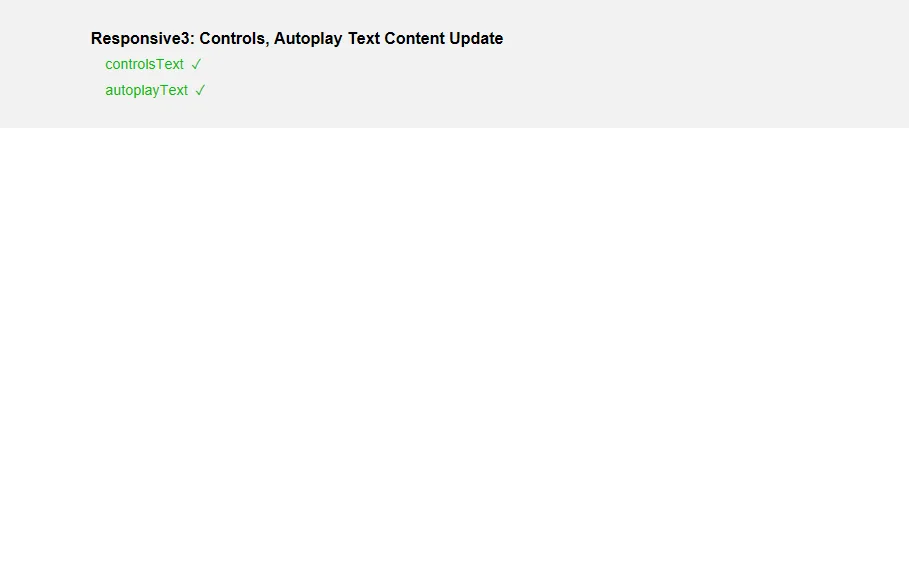The width and height of the screenshot is (909, 574).
Task: Click the "Text" ending of controlsText label
Action: pyautogui.click(x=169, y=64)
